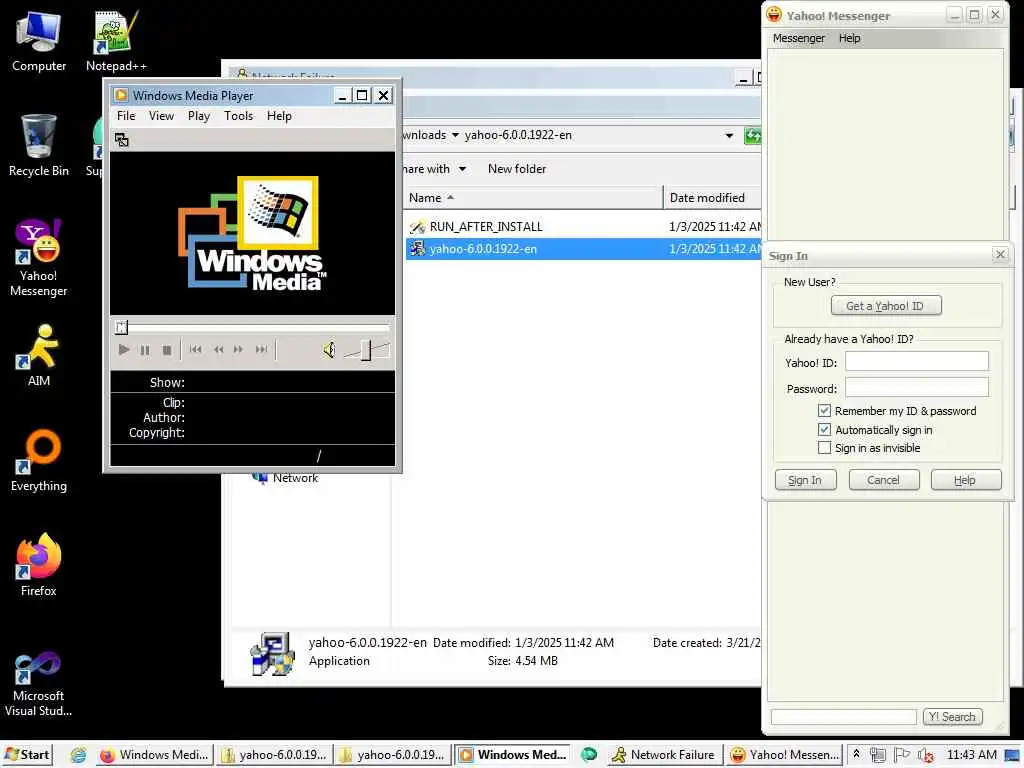Fast forward the clip in Media Player
The width and height of the screenshot is (1024, 768).
point(238,349)
